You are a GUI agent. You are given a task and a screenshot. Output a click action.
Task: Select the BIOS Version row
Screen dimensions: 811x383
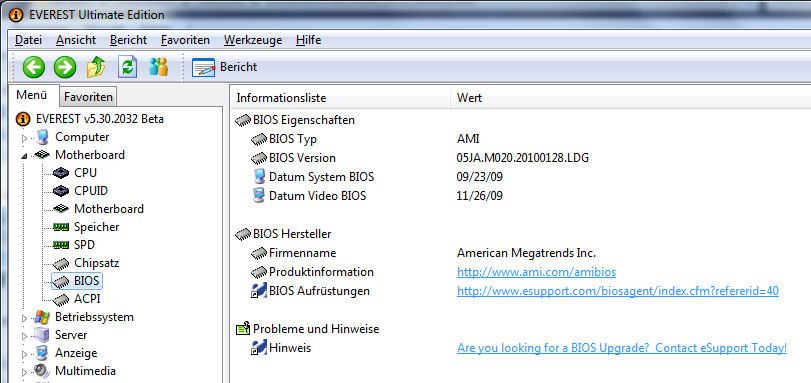(x=302, y=158)
